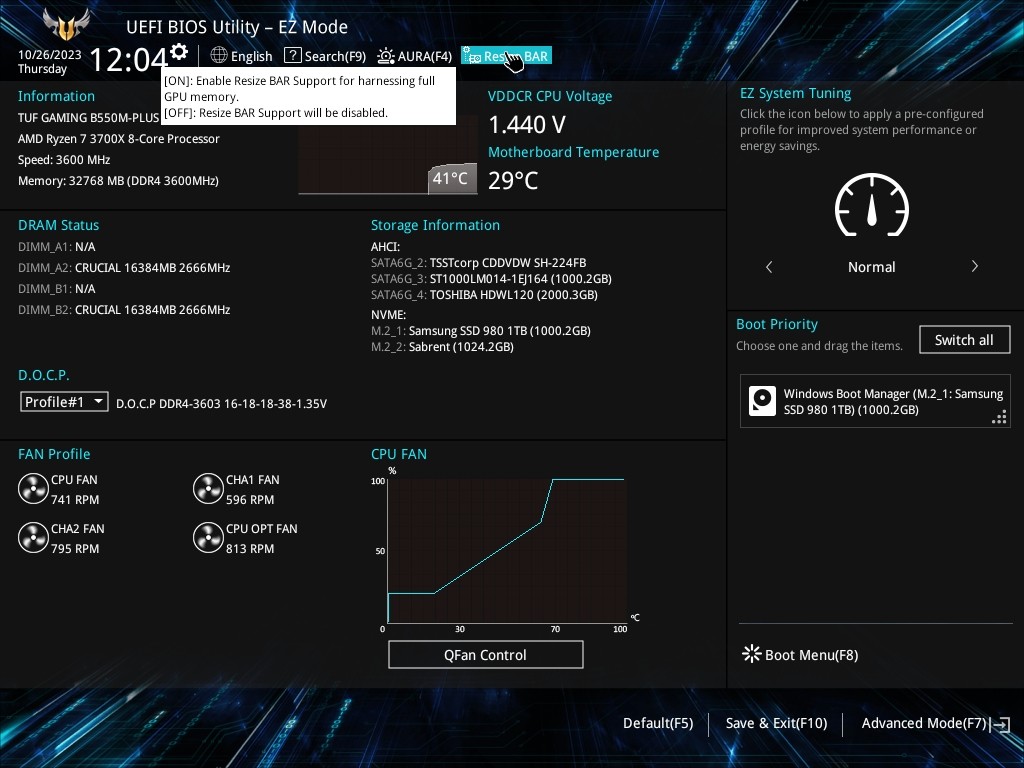Click the globe language icon
The width and height of the screenshot is (1024, 768).
(x=219, y=56)
